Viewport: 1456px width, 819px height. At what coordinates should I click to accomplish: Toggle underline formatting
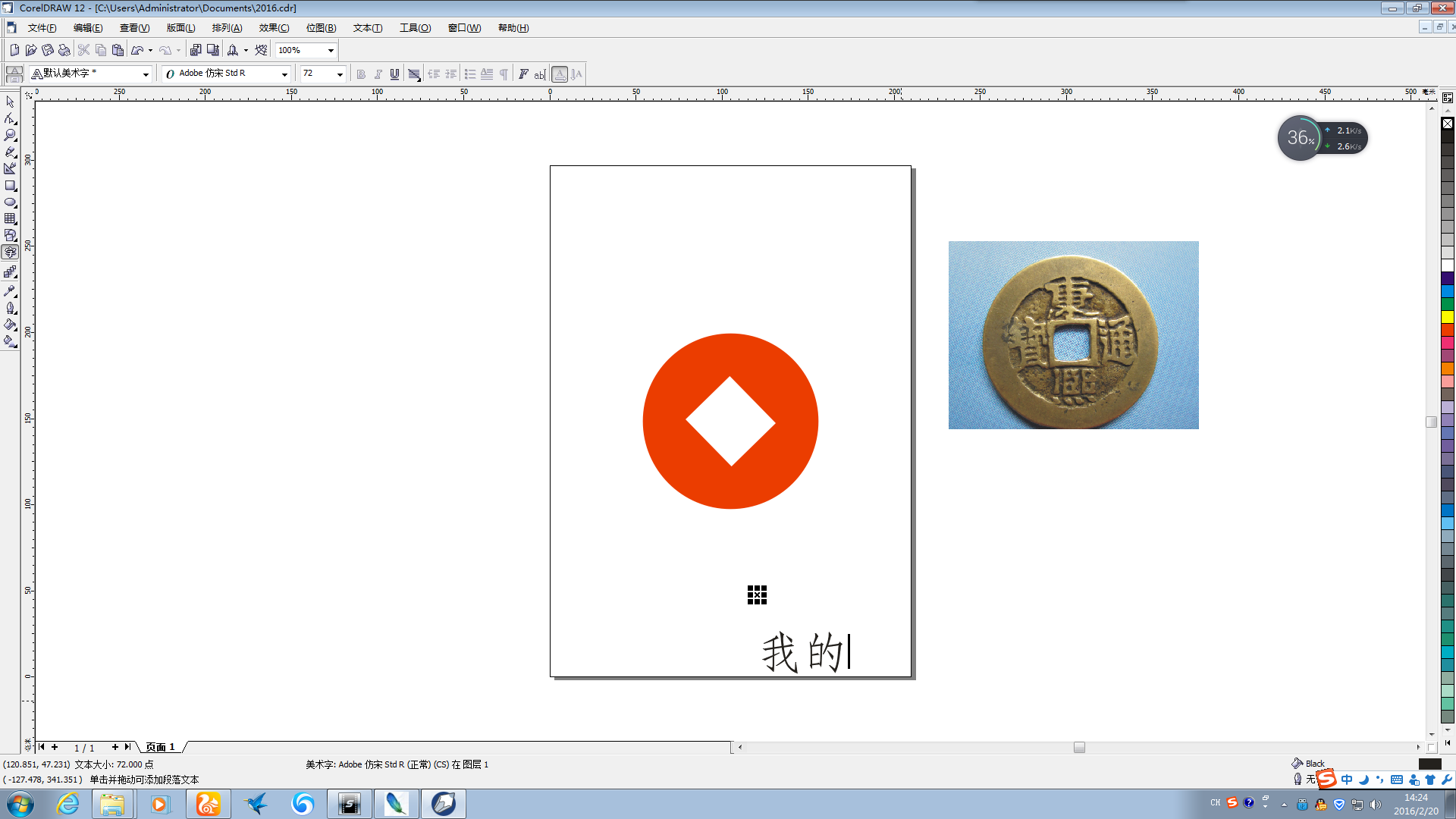[394, 74]
